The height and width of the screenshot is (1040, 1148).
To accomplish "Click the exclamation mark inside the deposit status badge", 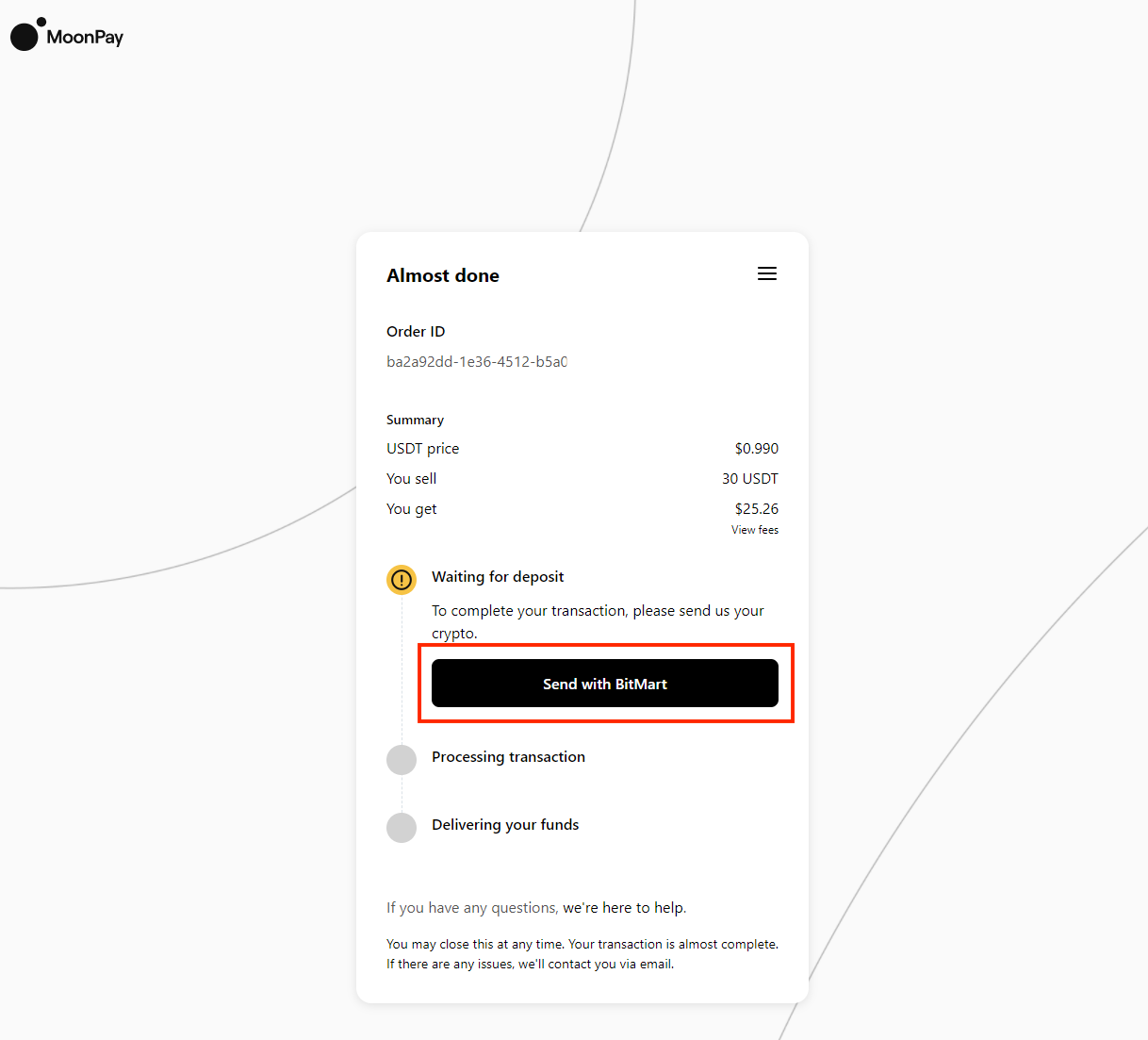I will (402, 580).
